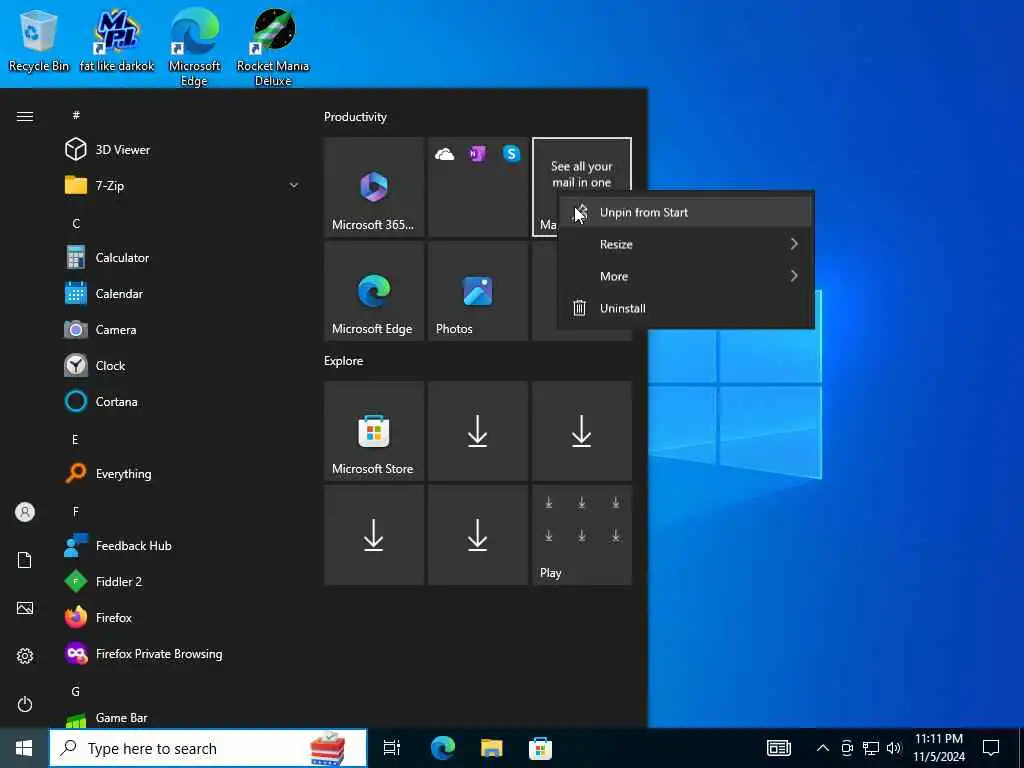Launch Fiddler 2

coord(183,581)
